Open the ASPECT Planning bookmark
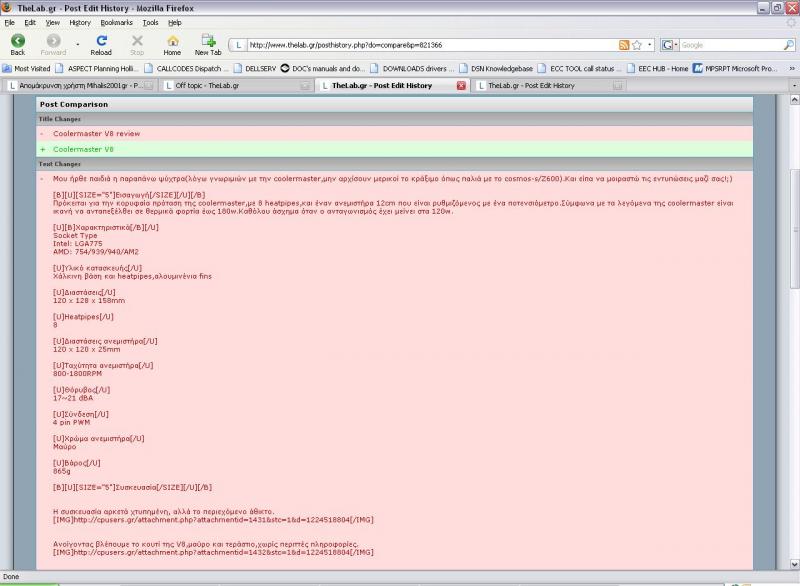 point(97,68)
